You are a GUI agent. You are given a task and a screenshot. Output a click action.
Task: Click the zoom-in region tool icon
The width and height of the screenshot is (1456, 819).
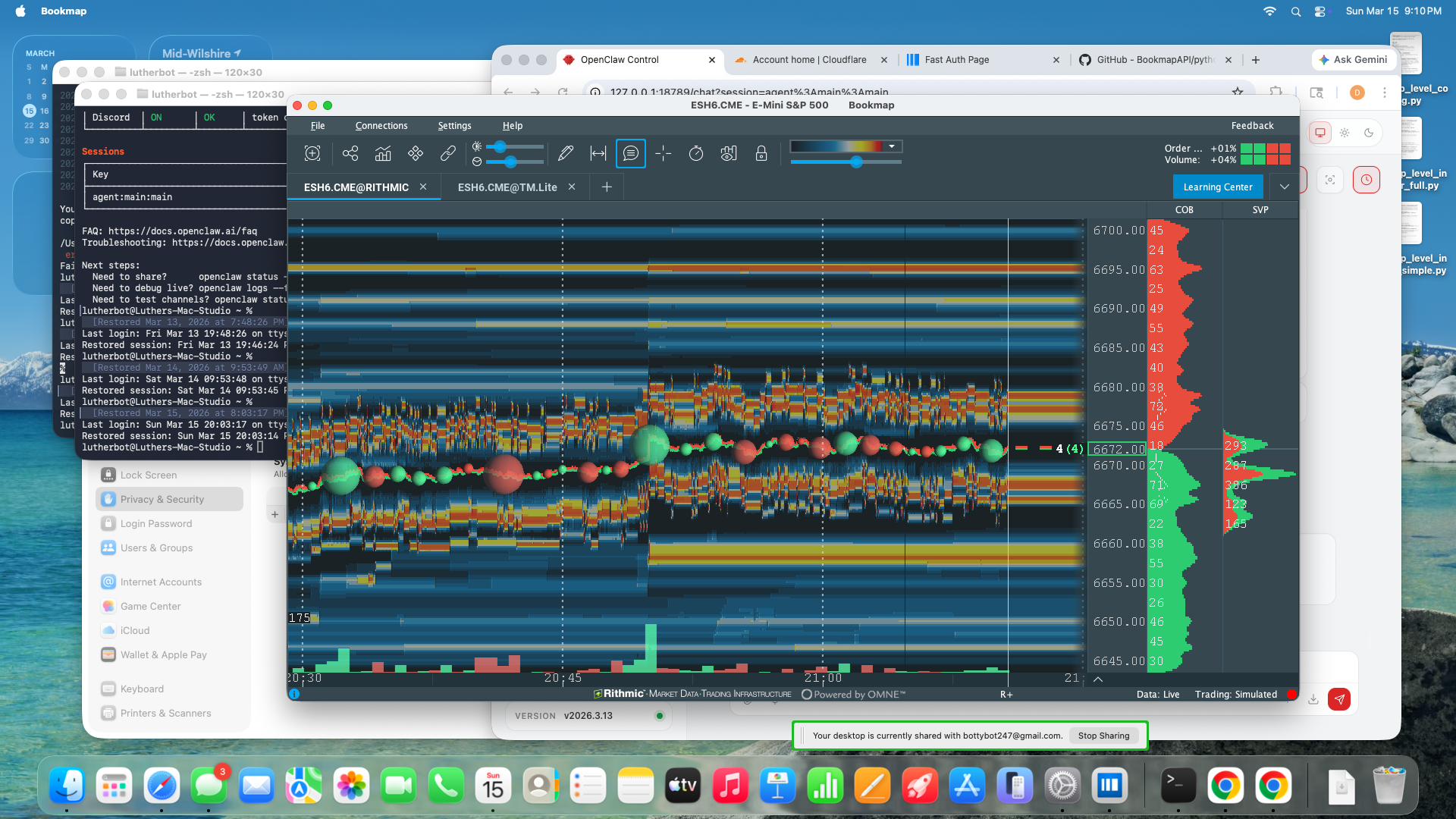click(x=312, y=154)
